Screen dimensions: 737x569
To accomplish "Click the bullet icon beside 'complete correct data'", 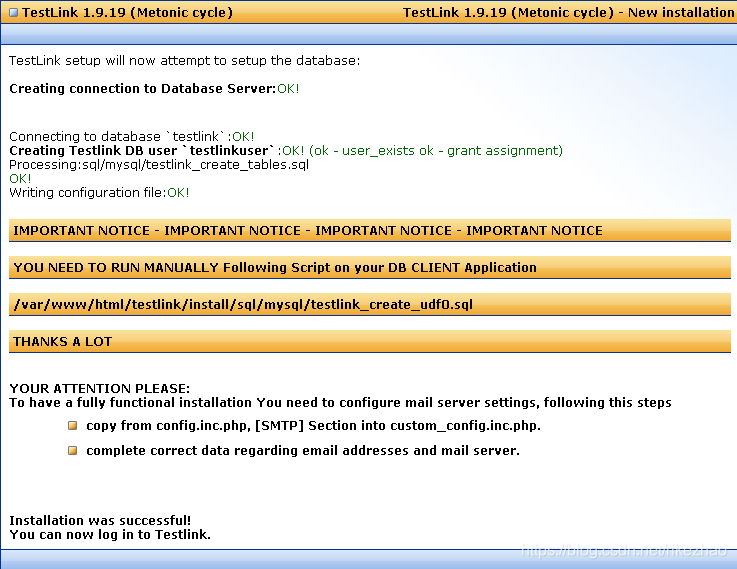I will click(72, 451).
